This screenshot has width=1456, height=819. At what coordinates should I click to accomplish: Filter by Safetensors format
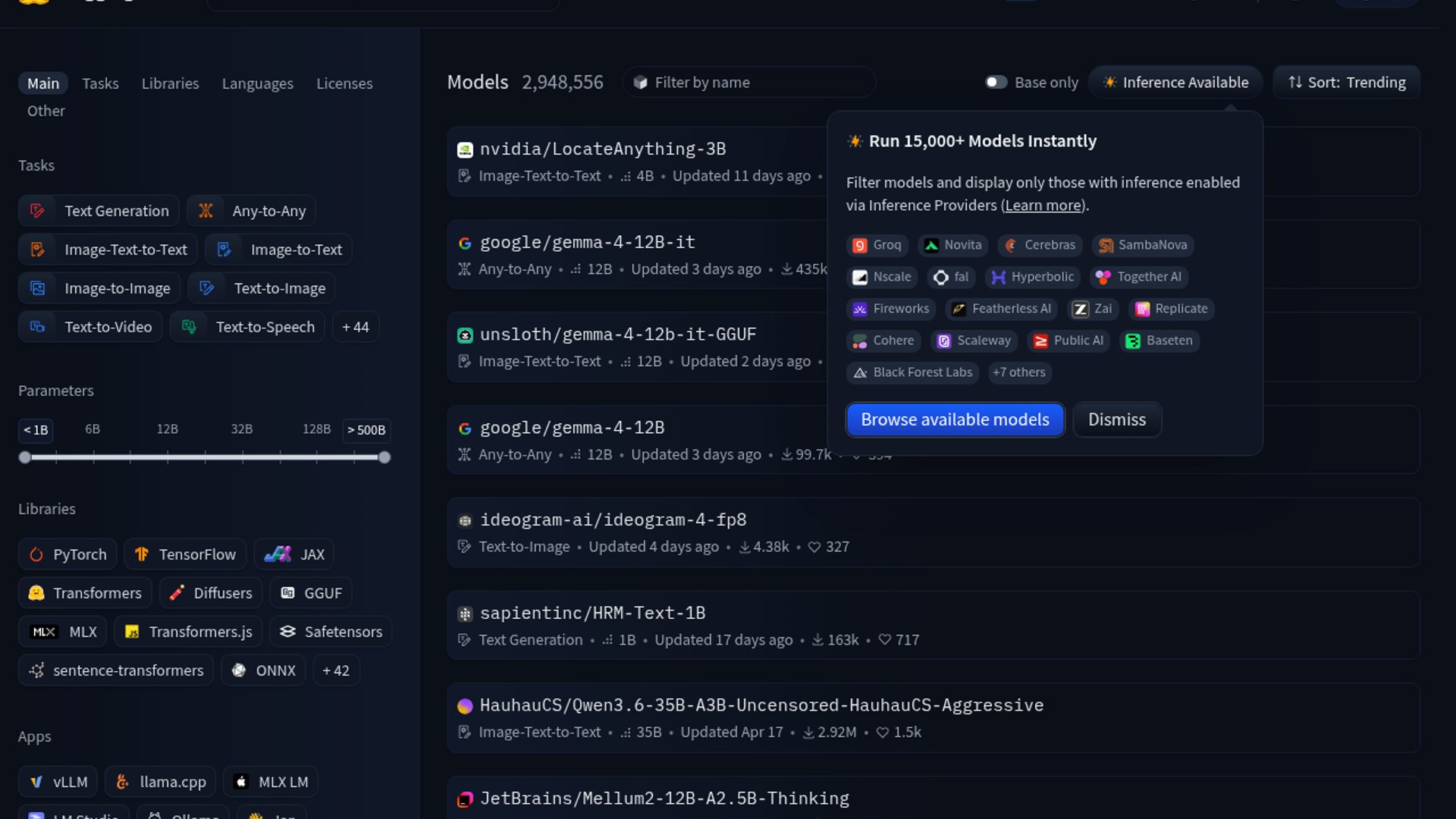tap(331, 632)
